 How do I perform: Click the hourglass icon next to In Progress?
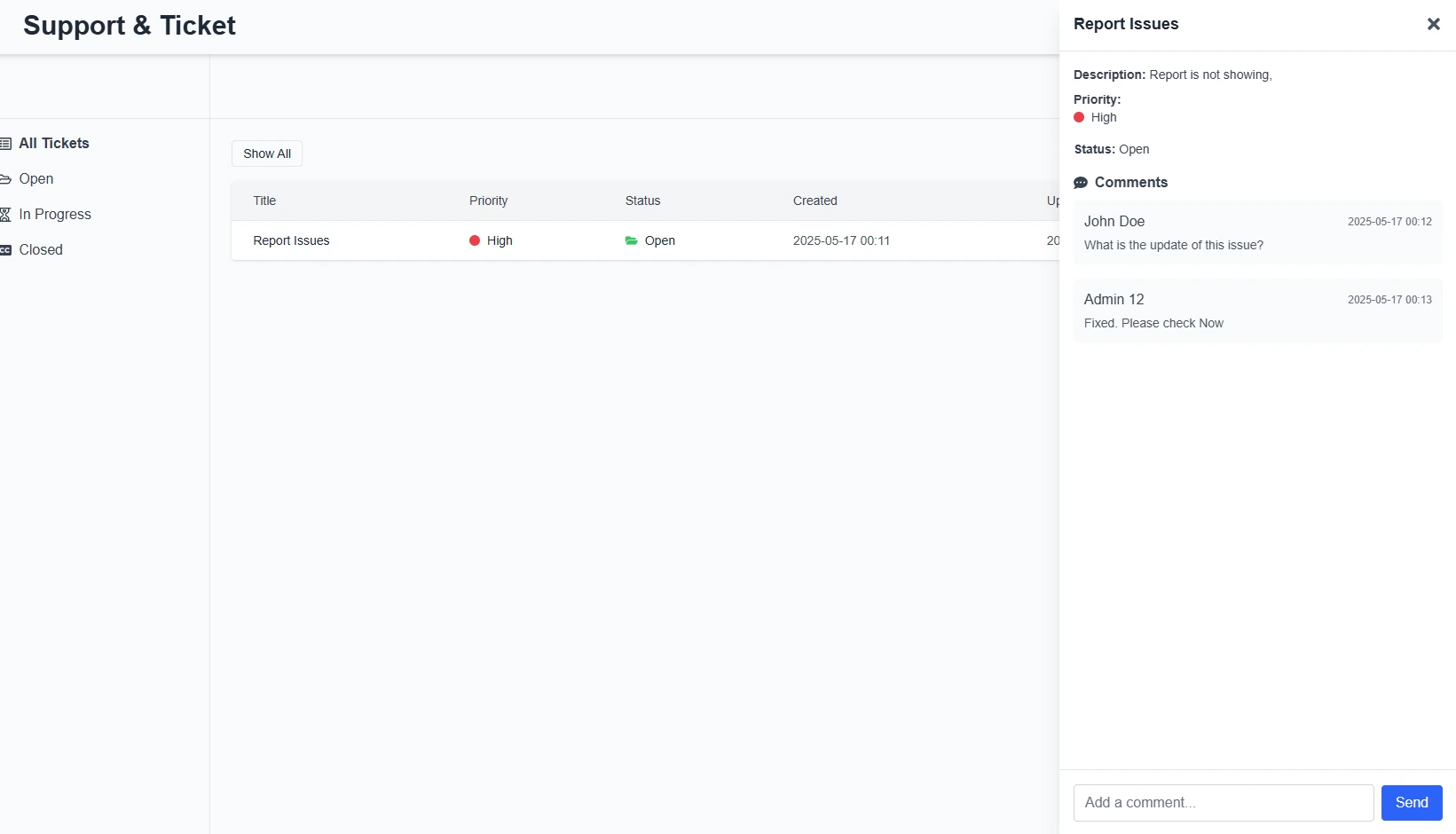[6, 214]
